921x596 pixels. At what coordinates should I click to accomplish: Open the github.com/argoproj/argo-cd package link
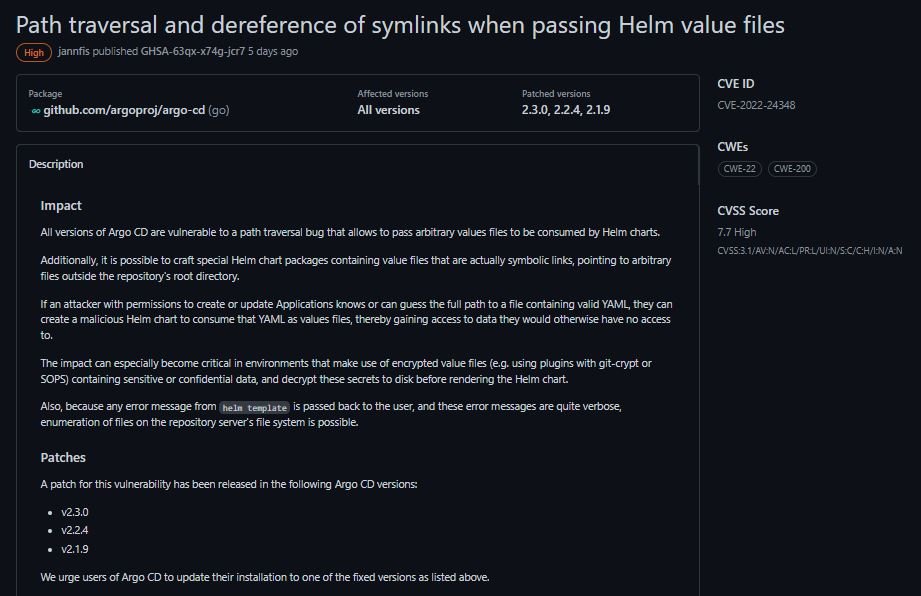click(x=124, y=110)
